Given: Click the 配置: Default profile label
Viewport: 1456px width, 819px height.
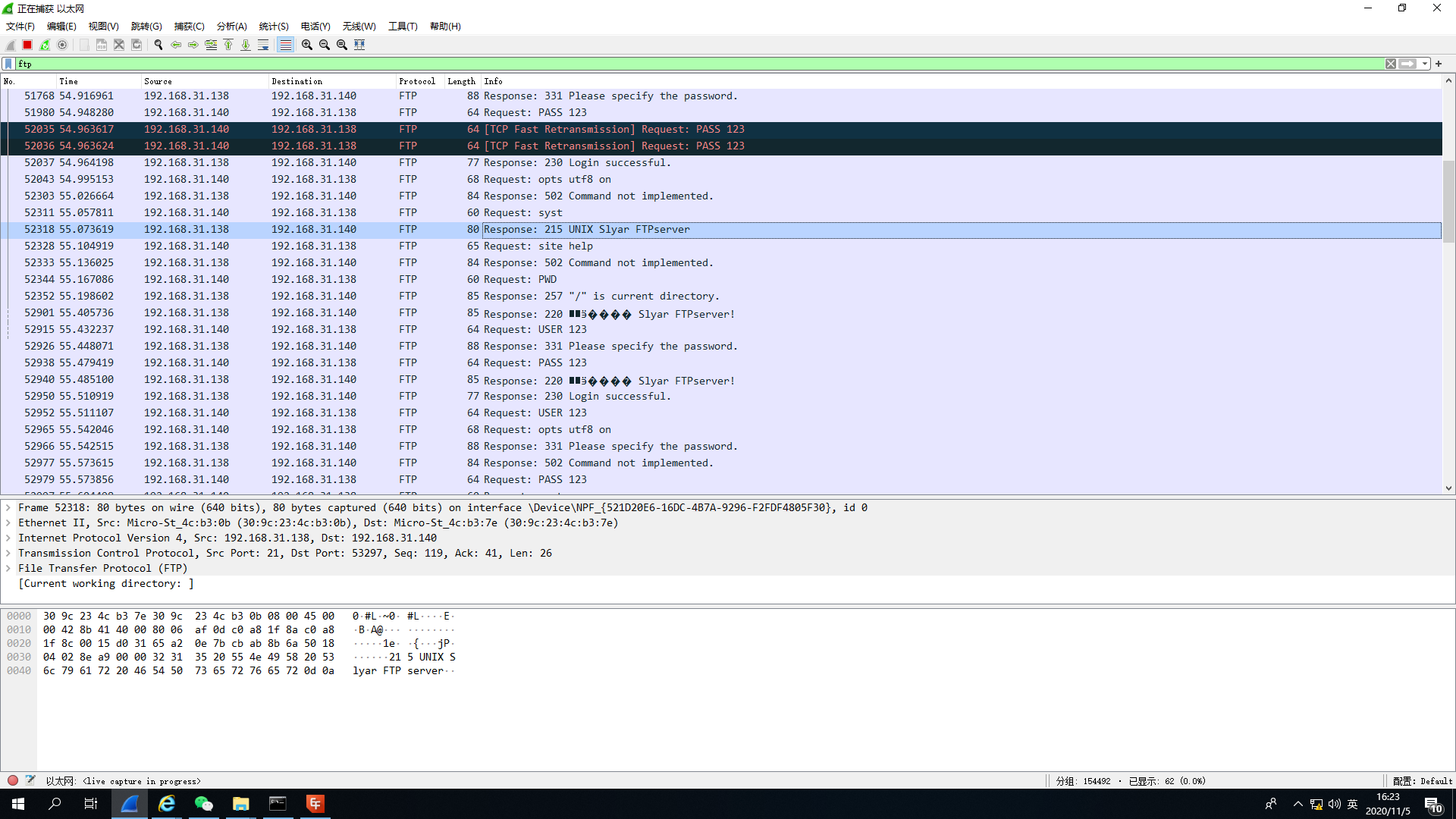Looking at the screenshot, I should (1422, 781).
